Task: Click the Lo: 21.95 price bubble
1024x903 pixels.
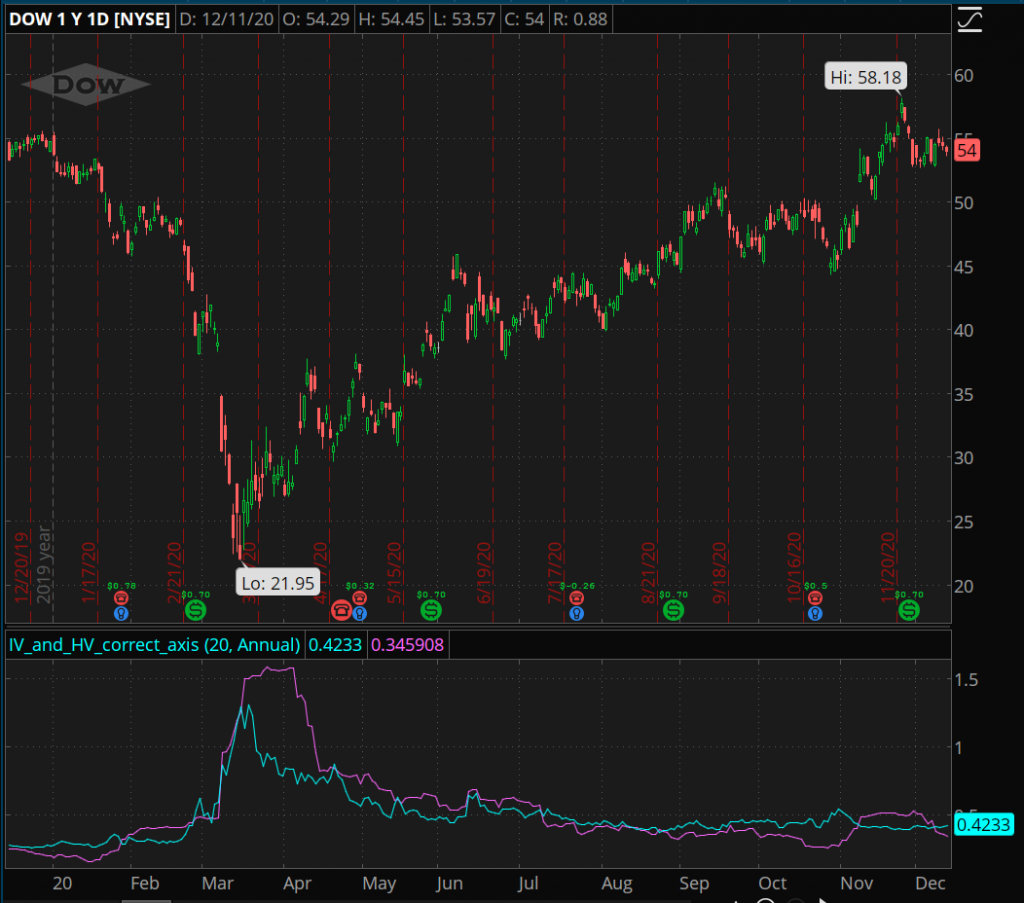Action: pyautogui.click(x=278, y=582)
